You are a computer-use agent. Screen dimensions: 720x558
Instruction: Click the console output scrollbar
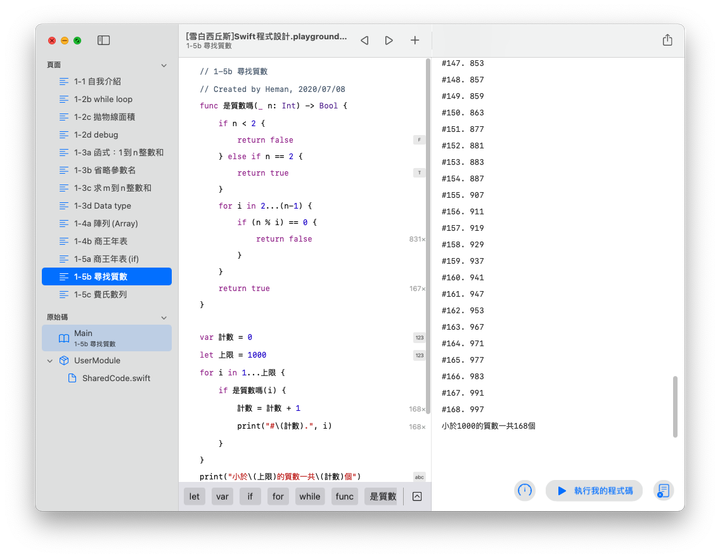click(x=675, y=406)
